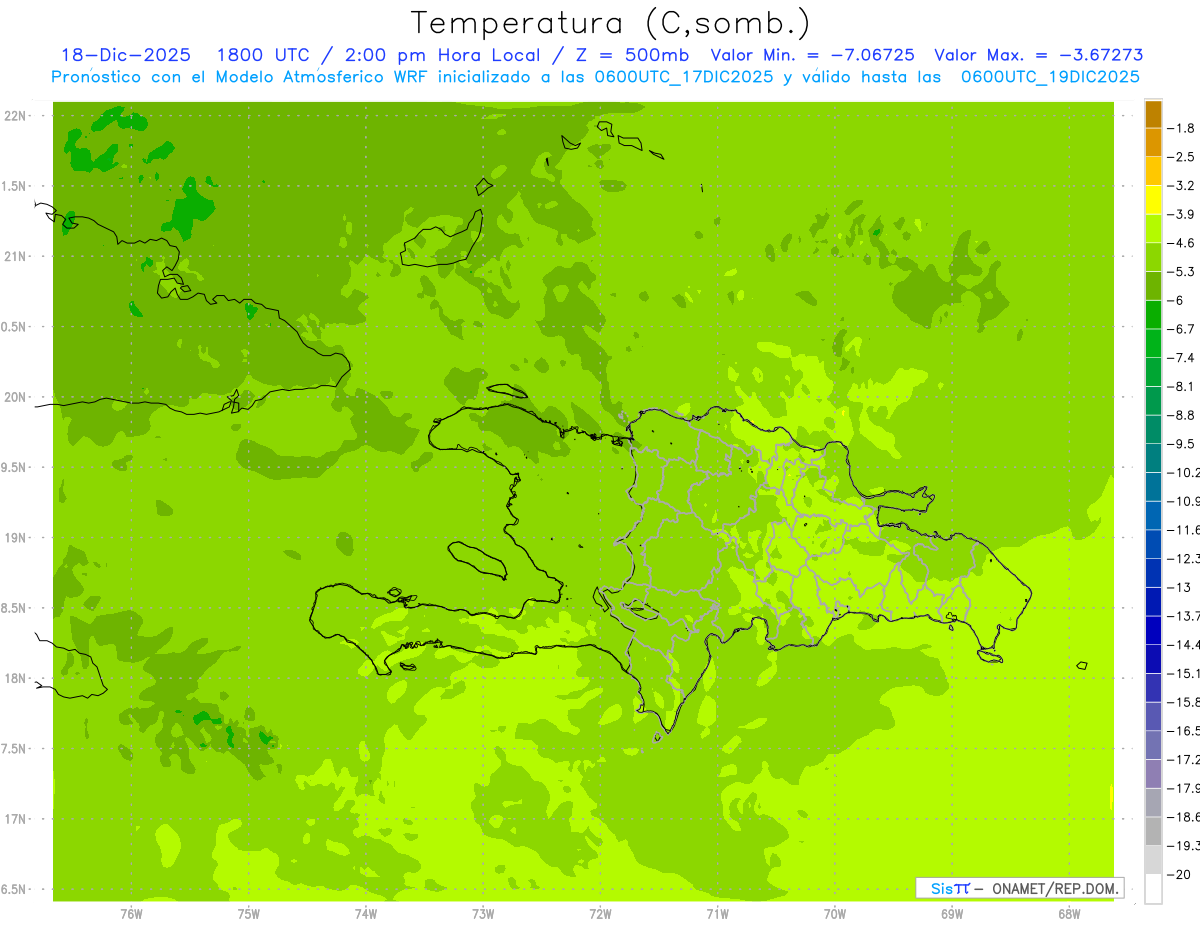The height and width of the screenshot is (927, 1200).
Task: Click the 'ONAMET/REP.DOM.' credit label
Action: [1056, 888]
